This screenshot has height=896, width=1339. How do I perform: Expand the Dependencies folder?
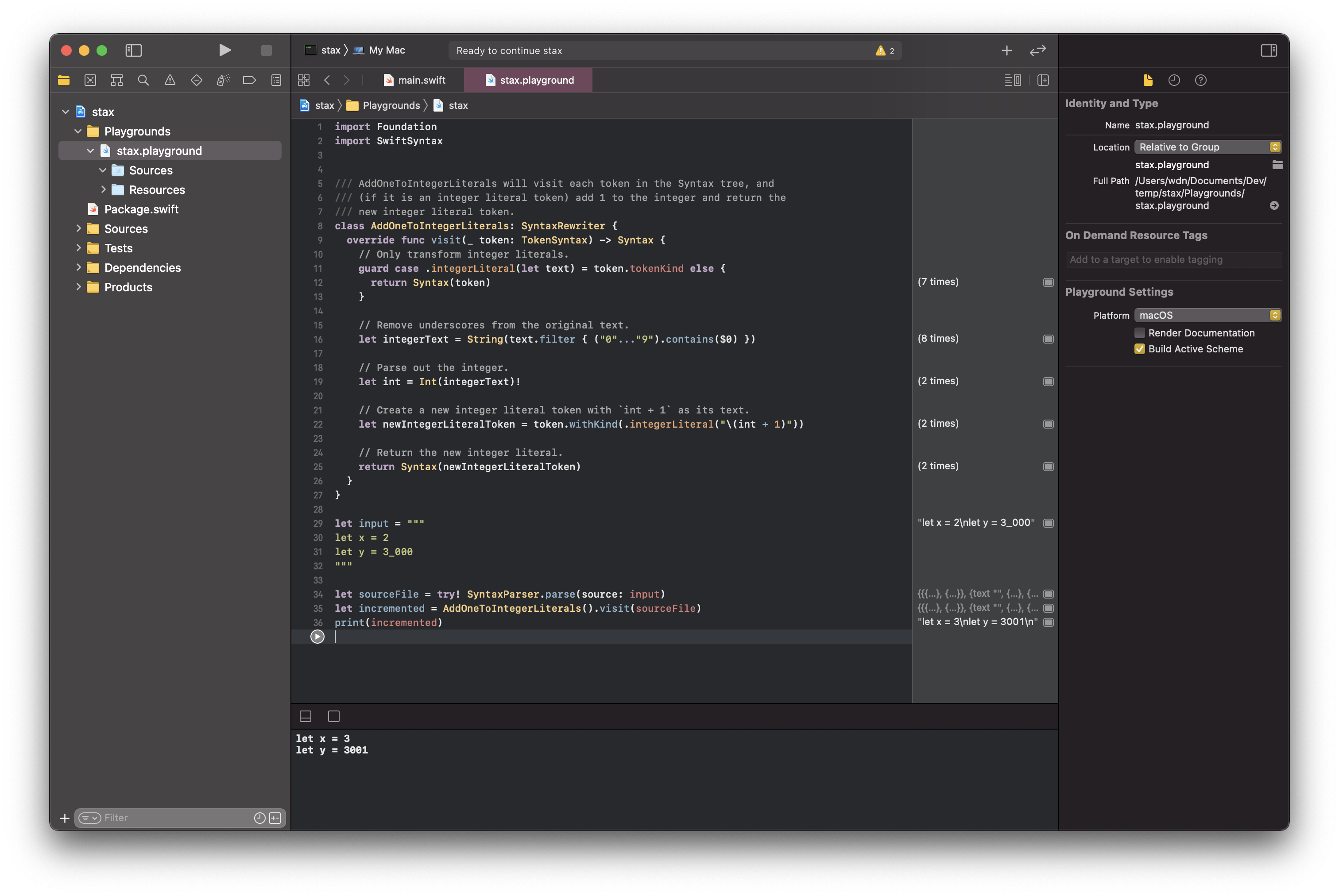78,267
